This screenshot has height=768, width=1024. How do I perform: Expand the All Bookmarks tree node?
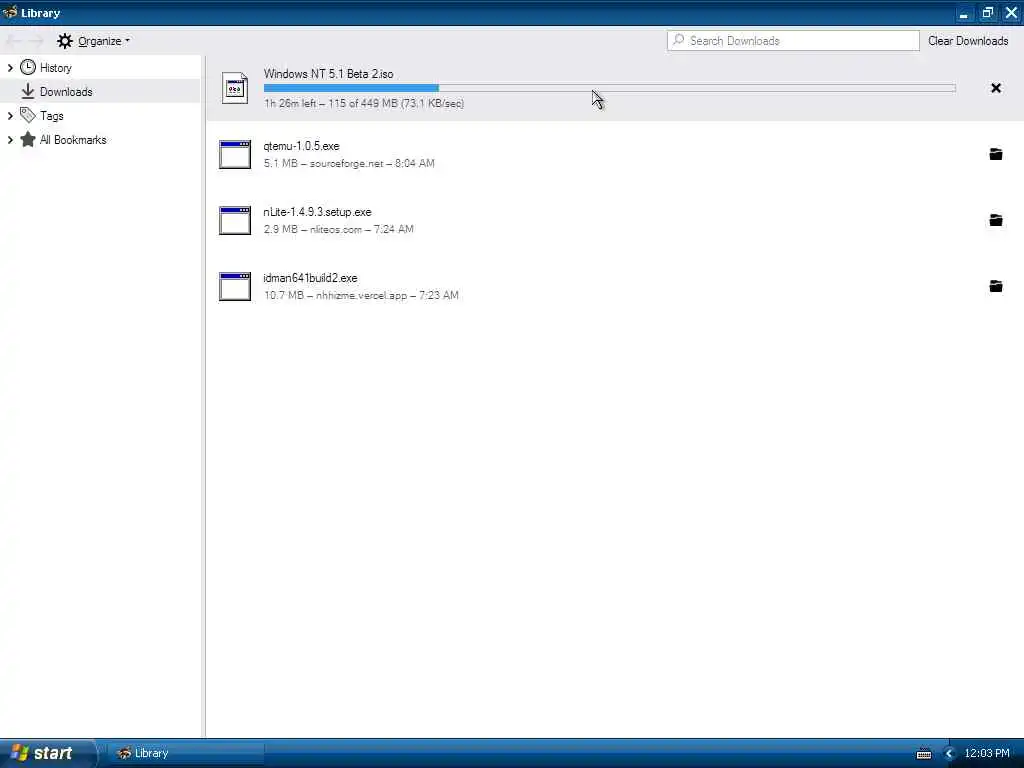point(10,140)
